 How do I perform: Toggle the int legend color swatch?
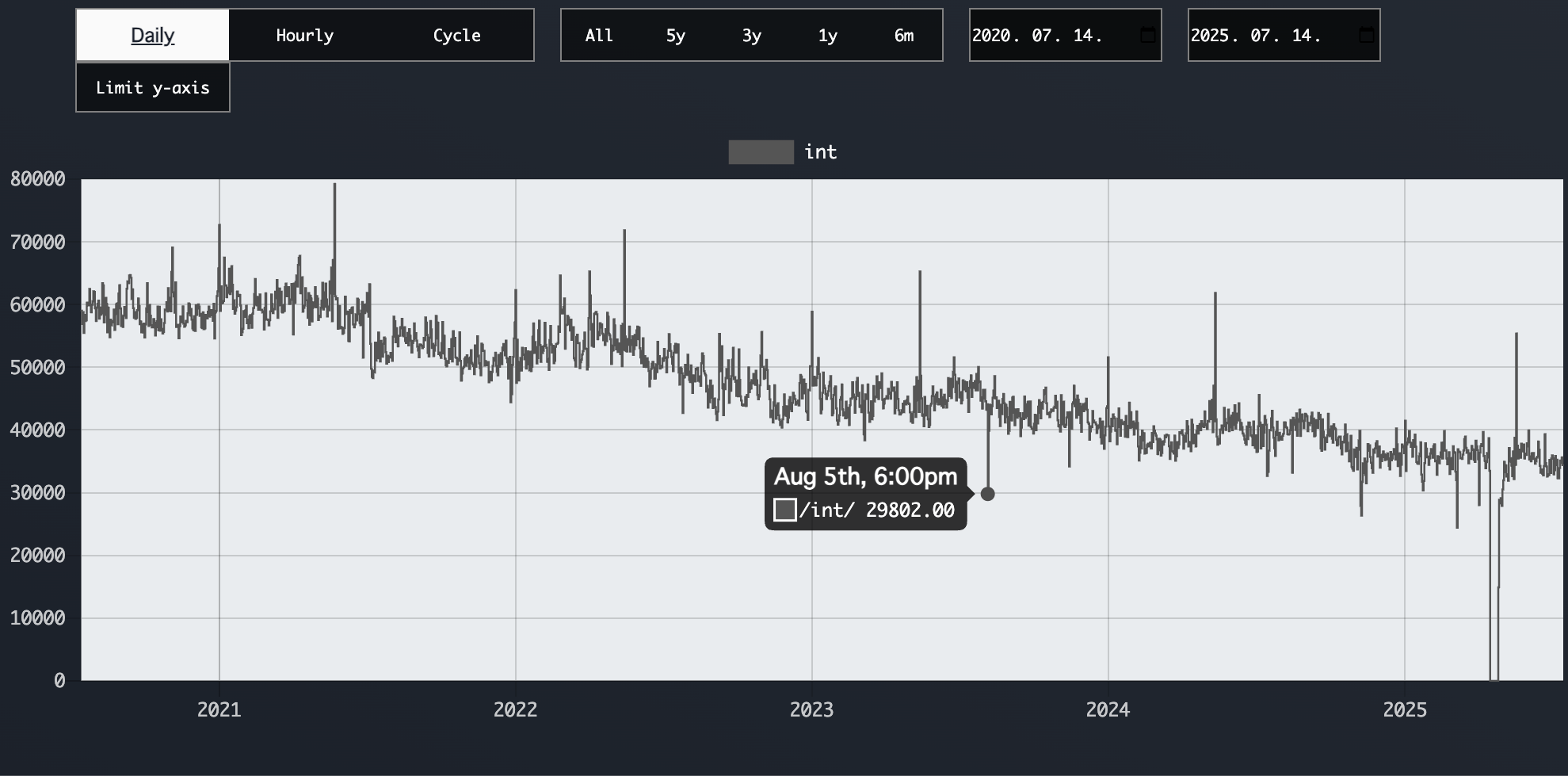click(x=761, y=152)
